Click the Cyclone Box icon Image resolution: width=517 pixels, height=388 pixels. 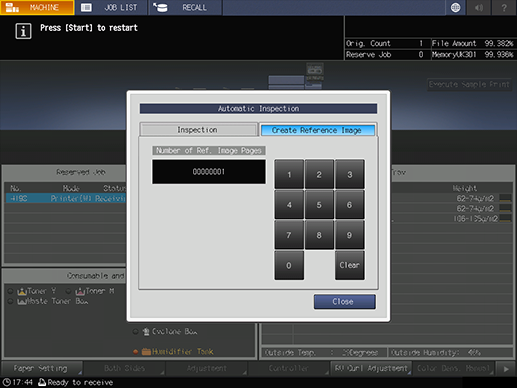point(146,331)
